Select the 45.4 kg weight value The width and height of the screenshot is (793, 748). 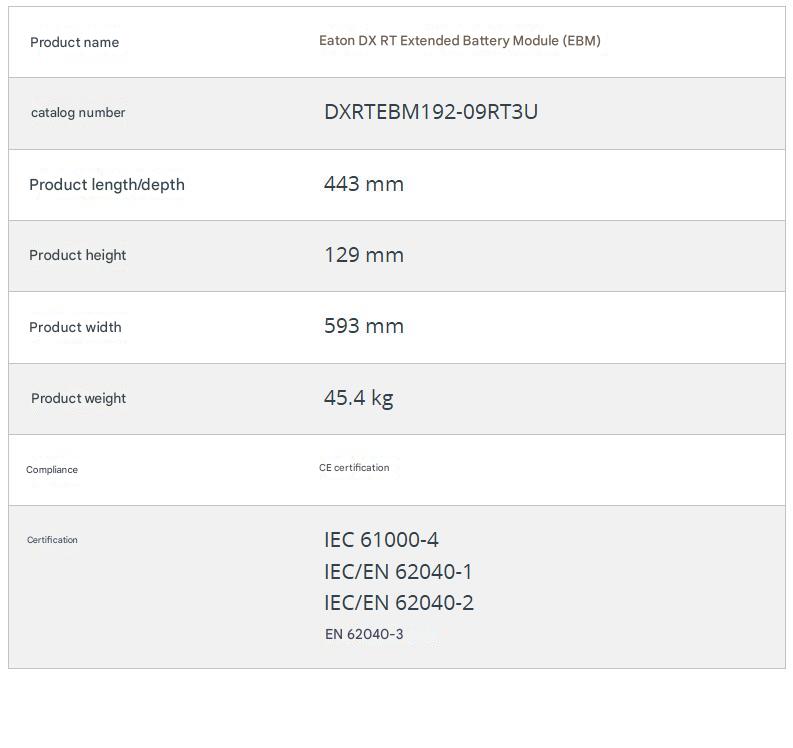(358, 398)
